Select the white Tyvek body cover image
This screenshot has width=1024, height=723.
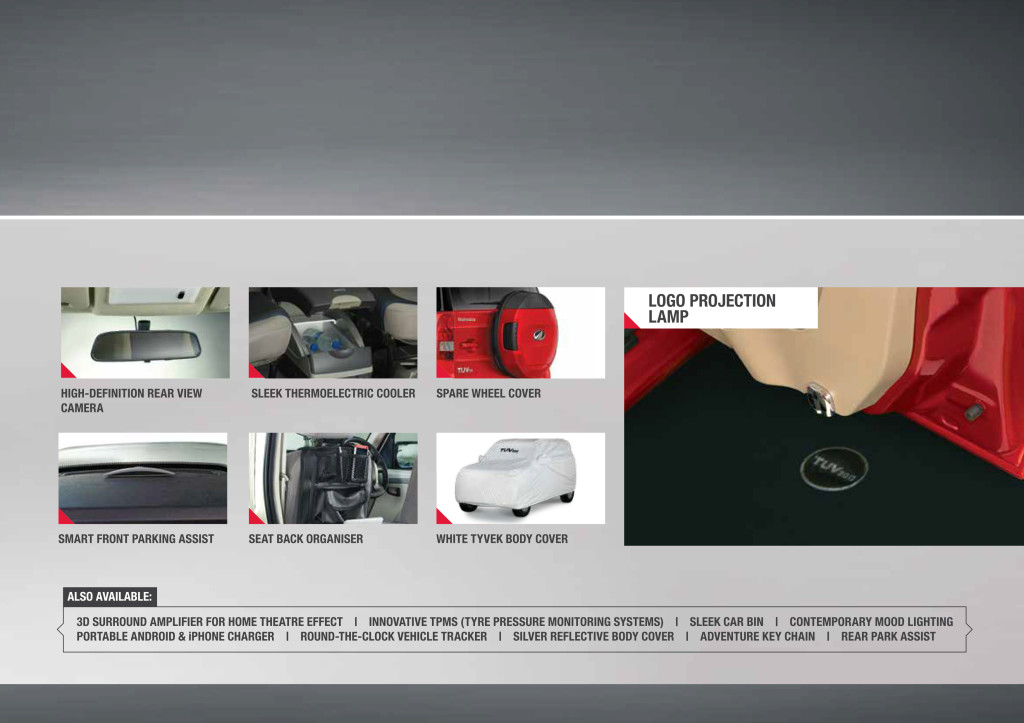520,478
